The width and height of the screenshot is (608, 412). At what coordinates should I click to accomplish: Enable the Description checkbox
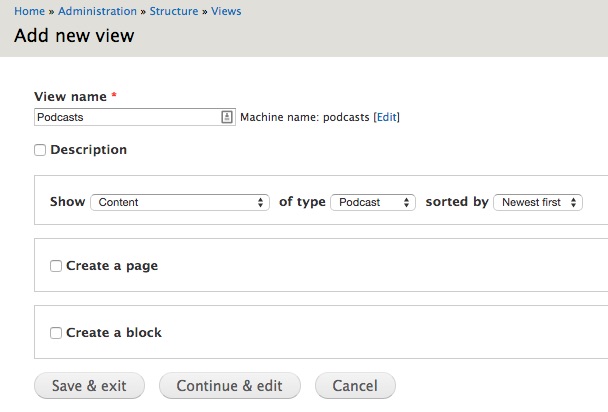[x=40, y=150]
